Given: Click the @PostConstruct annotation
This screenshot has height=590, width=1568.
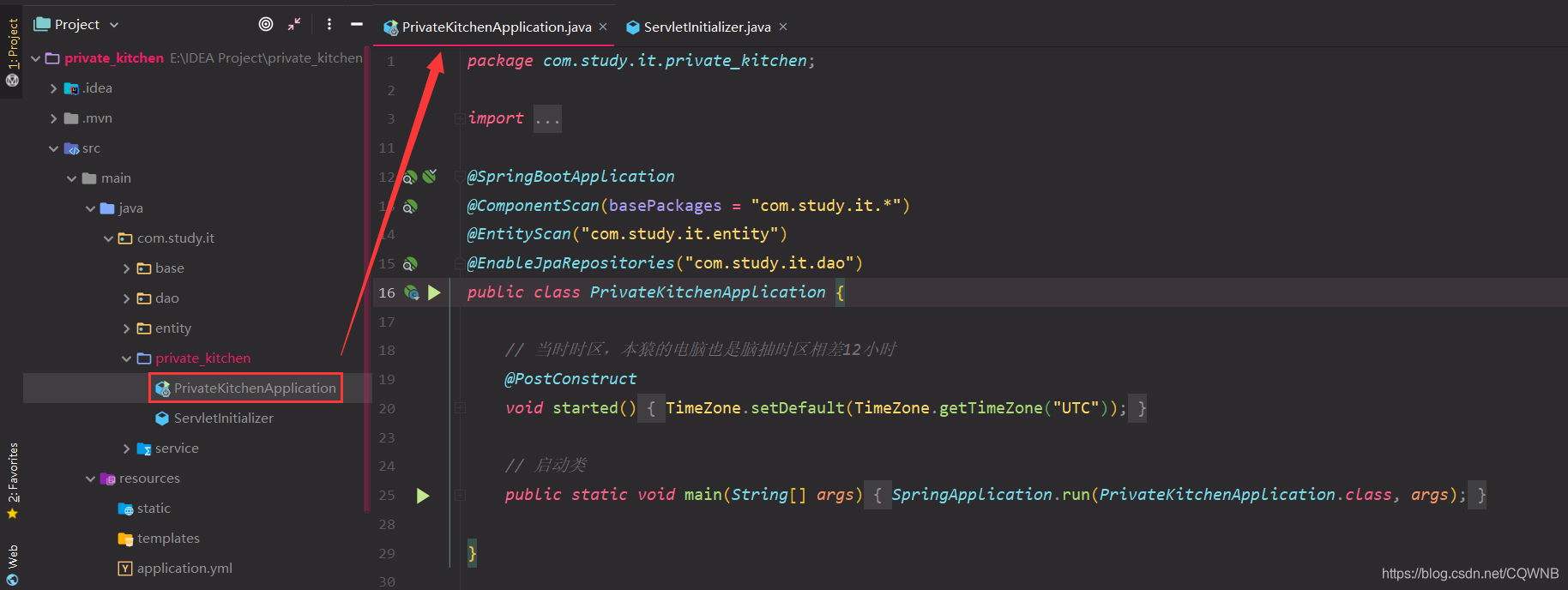Looking at the screenshot, I should 570,379.
